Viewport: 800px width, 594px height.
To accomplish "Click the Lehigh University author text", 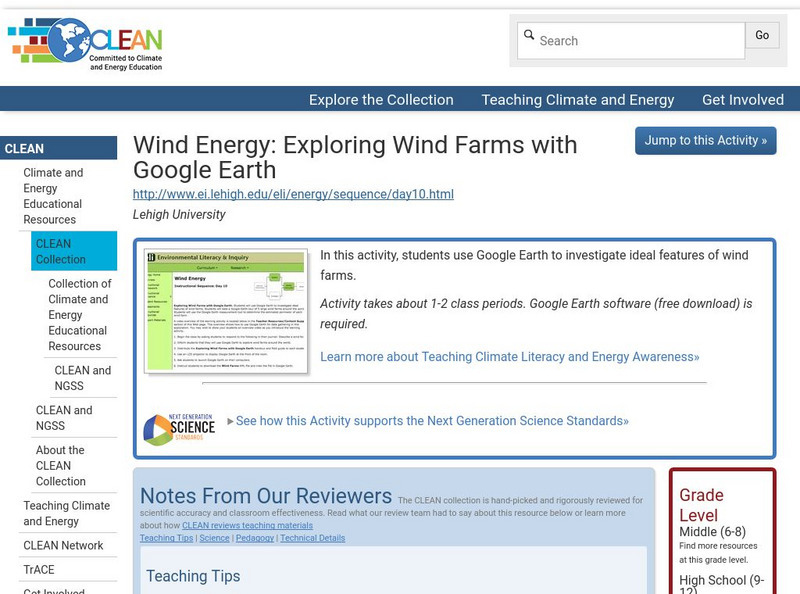I will 179,214.
